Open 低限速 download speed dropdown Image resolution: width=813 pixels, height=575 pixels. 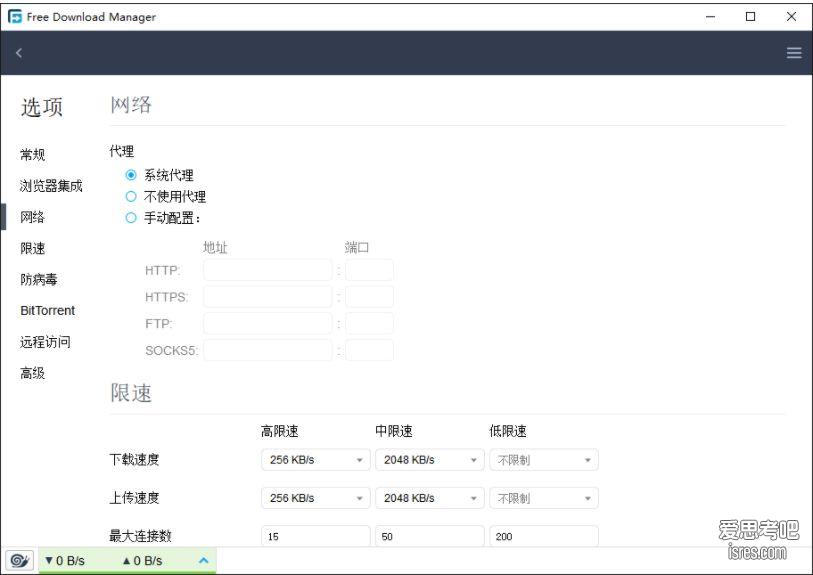click(x=544, y=460)
